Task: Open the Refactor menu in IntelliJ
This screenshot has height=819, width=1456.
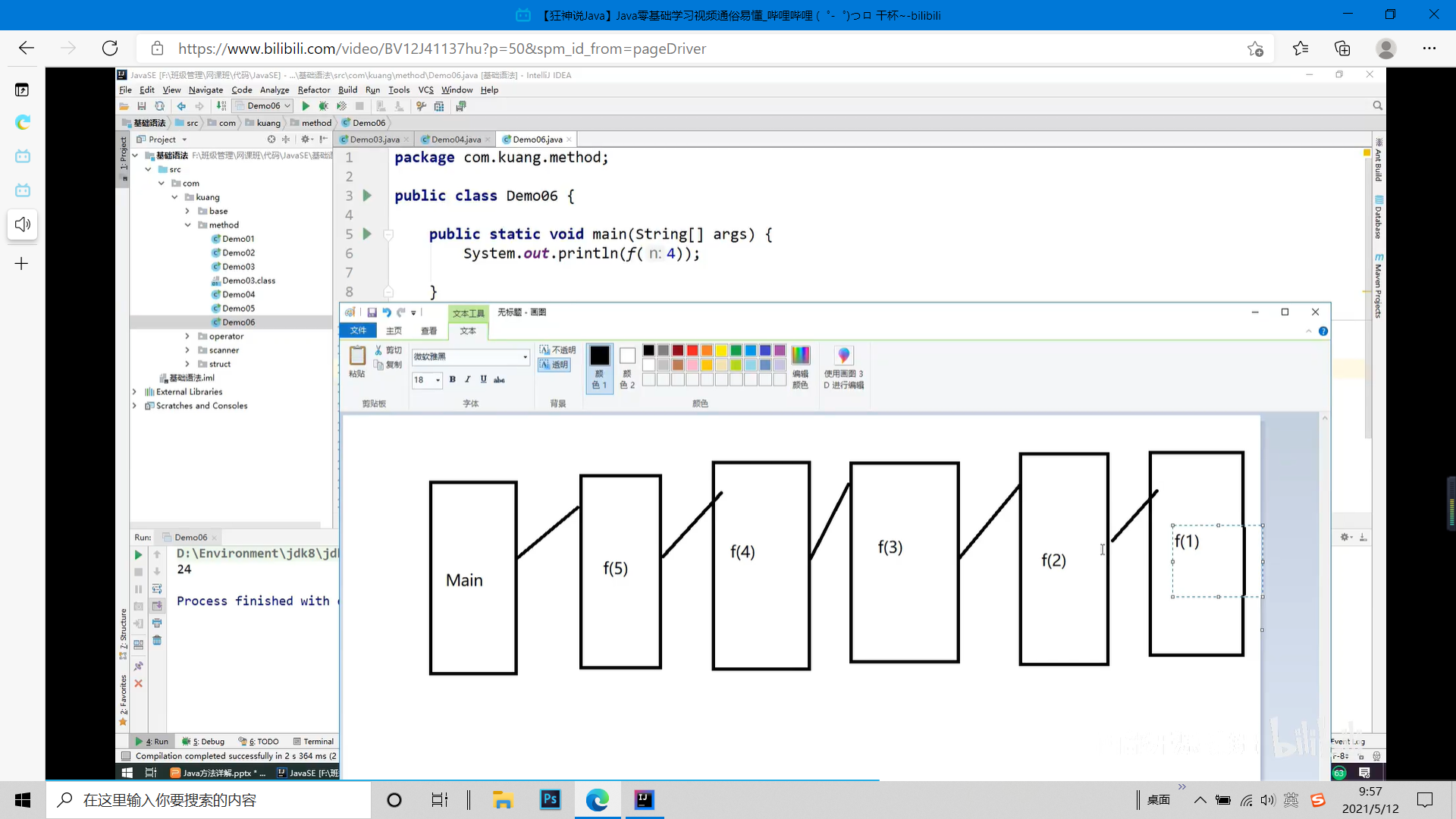Action: 313,89
